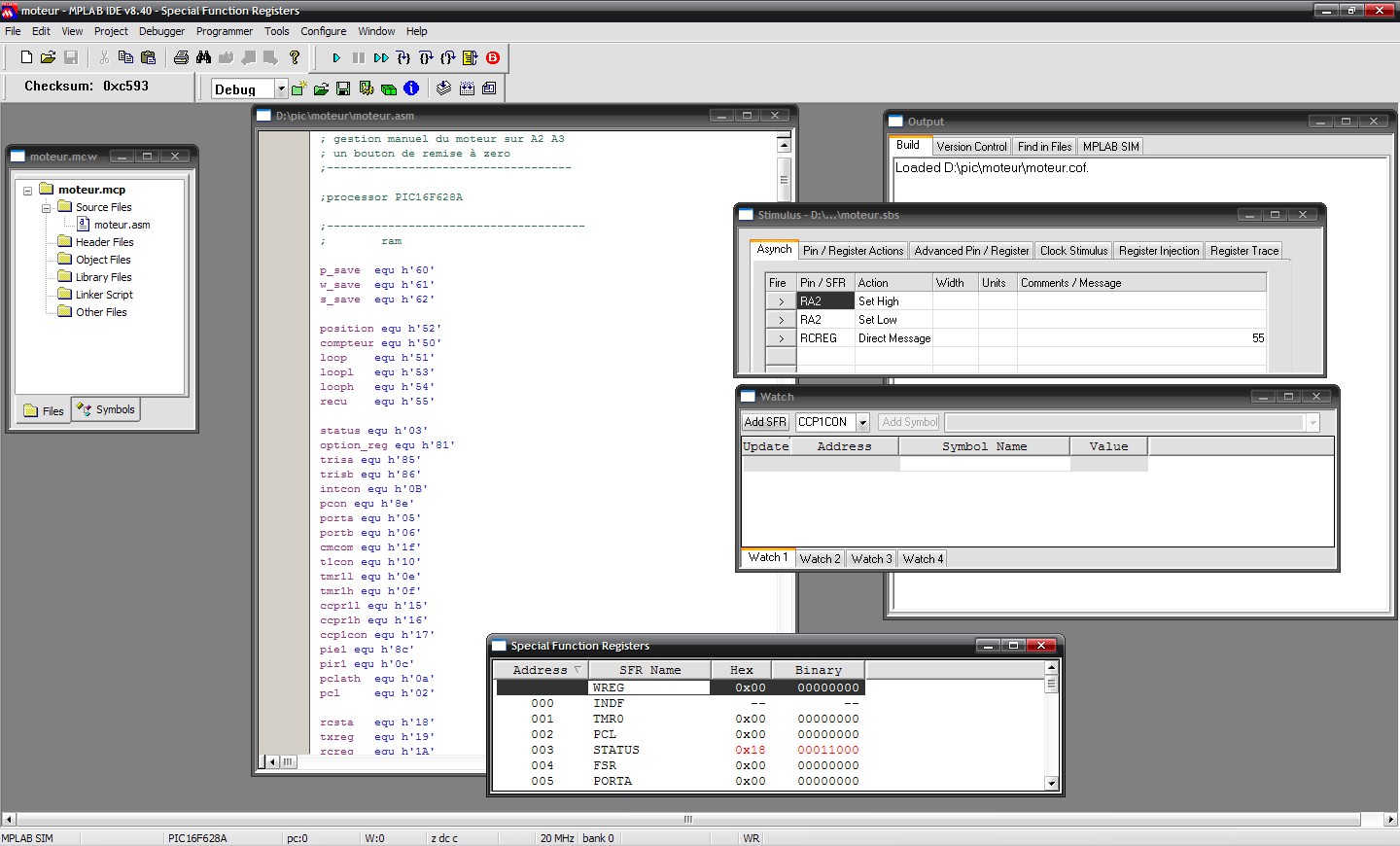This screenshot has height=846, width=1400.
Task: Click the Save Workspace icon
Action: [343, 88]
